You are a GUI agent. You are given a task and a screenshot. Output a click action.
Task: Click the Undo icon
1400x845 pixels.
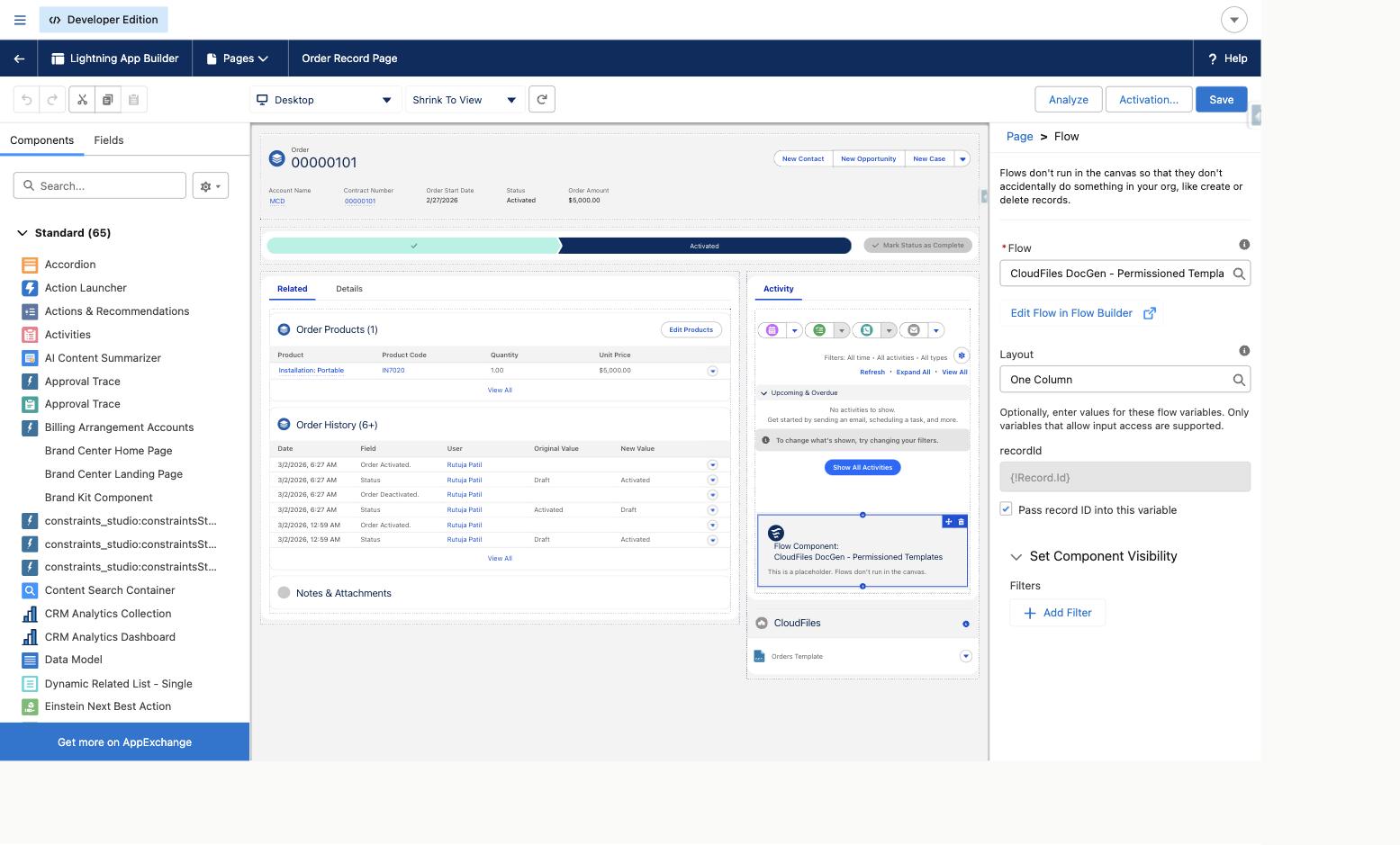(x=27, y=100)
